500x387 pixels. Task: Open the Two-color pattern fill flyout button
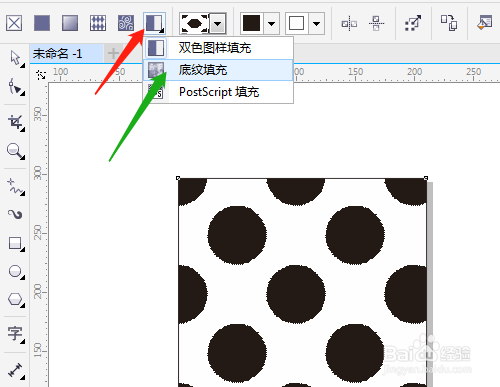[154, 23]
